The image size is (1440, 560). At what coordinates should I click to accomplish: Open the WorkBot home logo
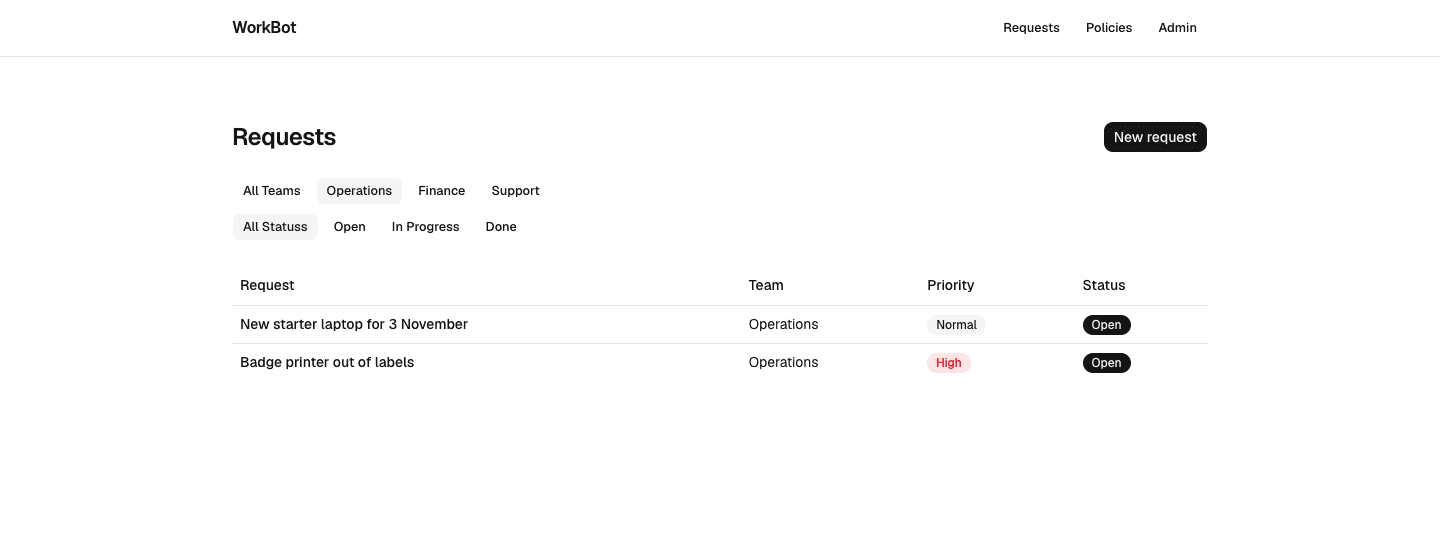(264, 28)
